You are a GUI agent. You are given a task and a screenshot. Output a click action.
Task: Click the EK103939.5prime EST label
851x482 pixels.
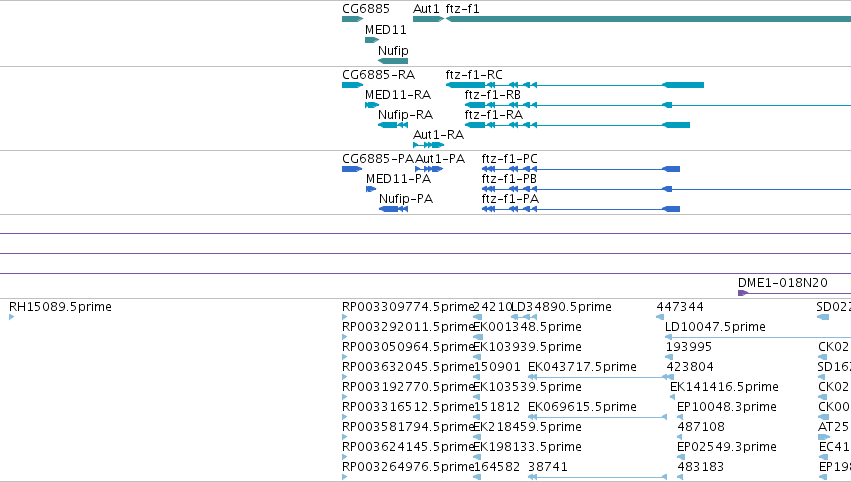click(528, 347)
